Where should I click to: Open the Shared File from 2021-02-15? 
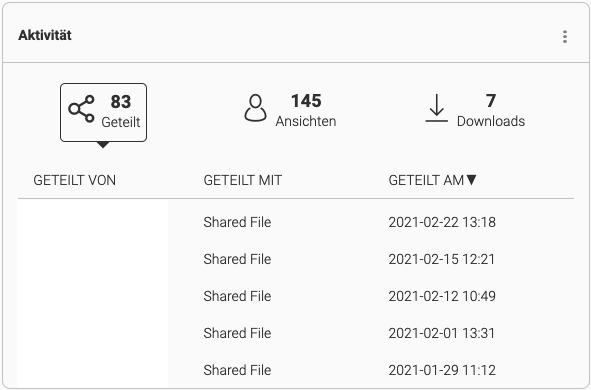pyautogui.click(x=237, y=259)
